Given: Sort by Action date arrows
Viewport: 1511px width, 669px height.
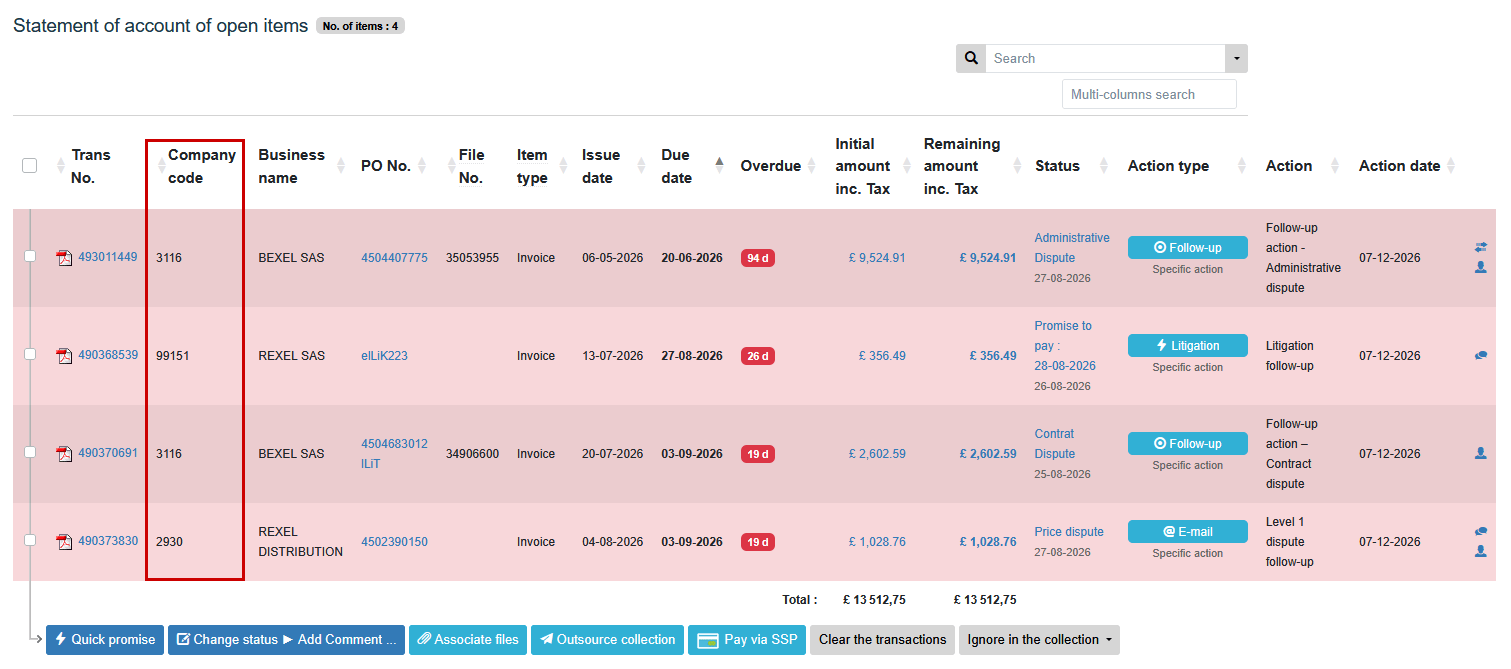Looking at the screenshot, I should click(x=1452, y=166).
